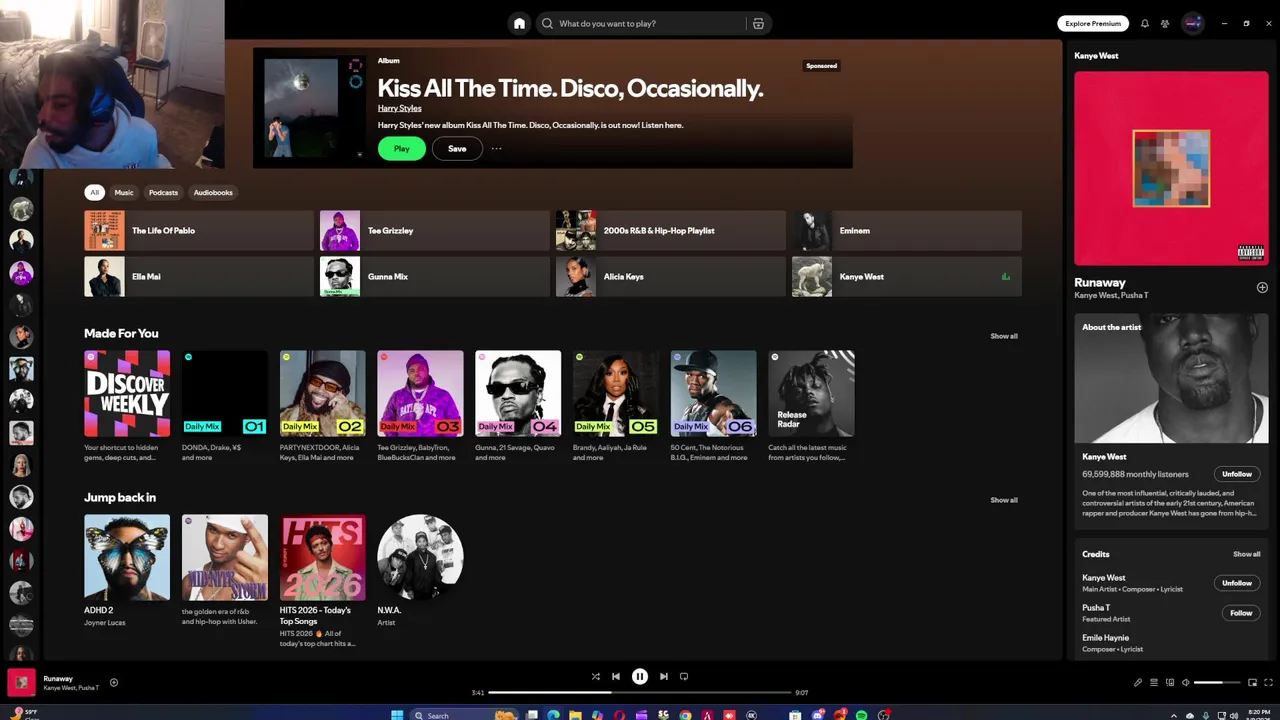Open the Windows Start menu

(x=397, y=715)
